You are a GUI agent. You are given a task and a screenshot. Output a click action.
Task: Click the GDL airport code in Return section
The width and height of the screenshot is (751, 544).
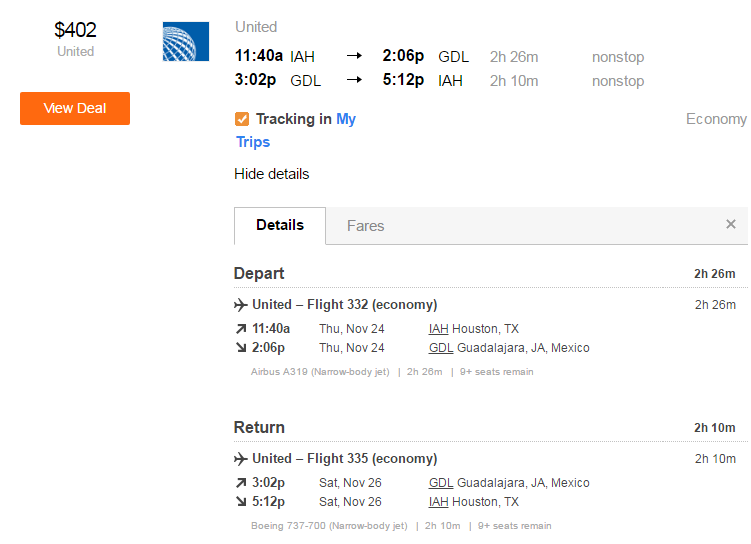point(441,483)
